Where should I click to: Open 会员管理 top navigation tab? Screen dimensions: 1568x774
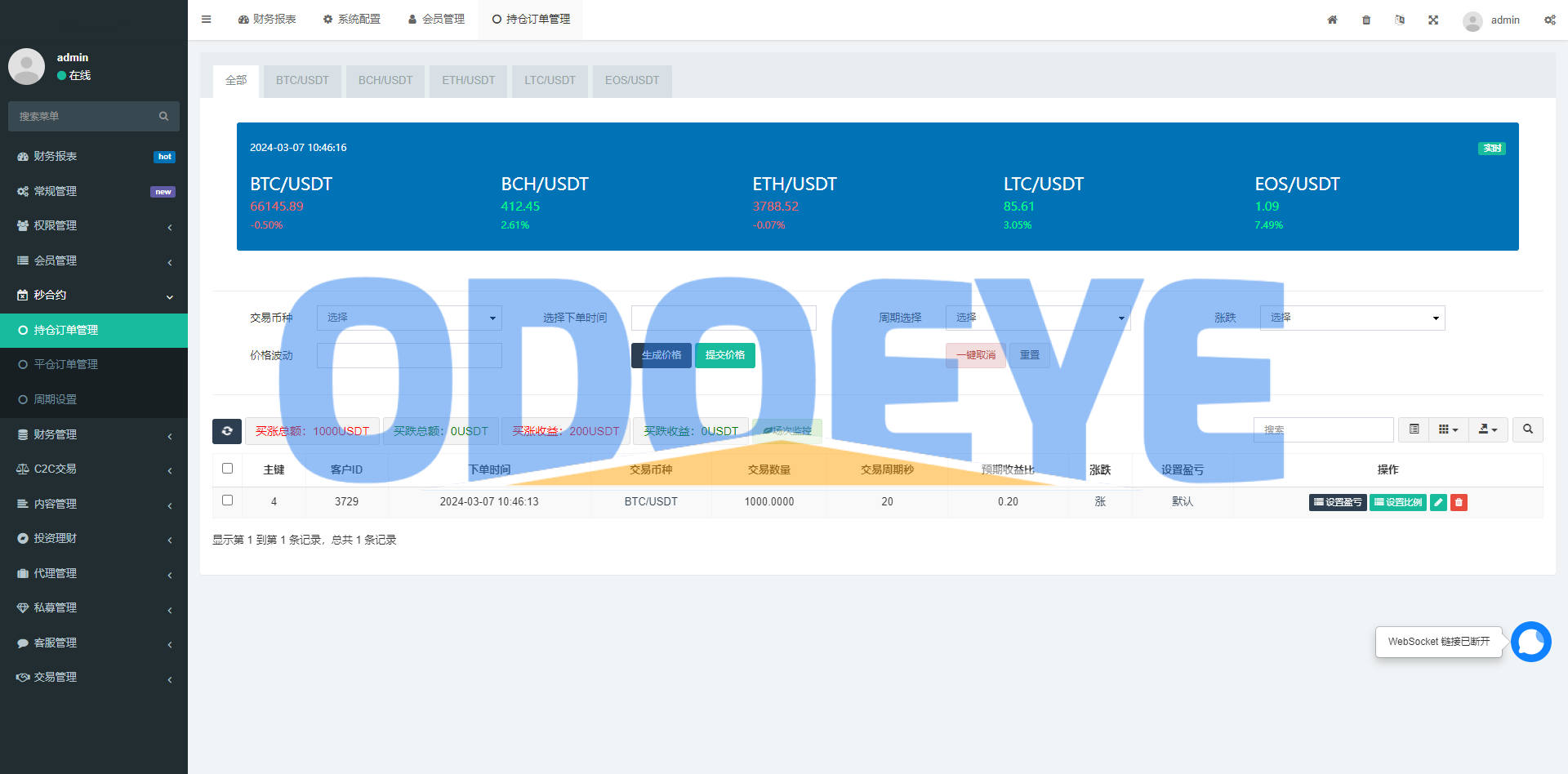(436, 20)
